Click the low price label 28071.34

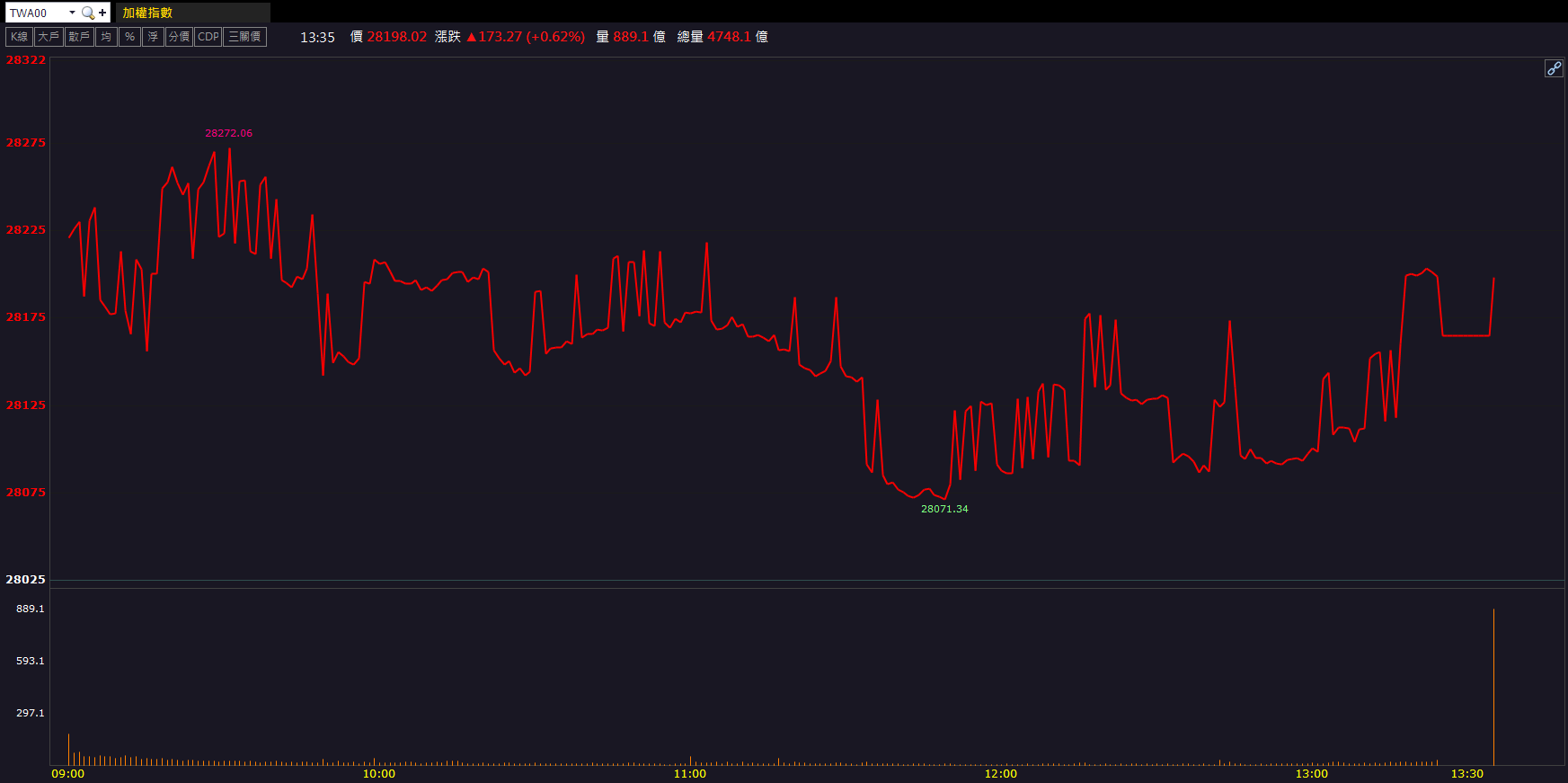tap(944, 509)
